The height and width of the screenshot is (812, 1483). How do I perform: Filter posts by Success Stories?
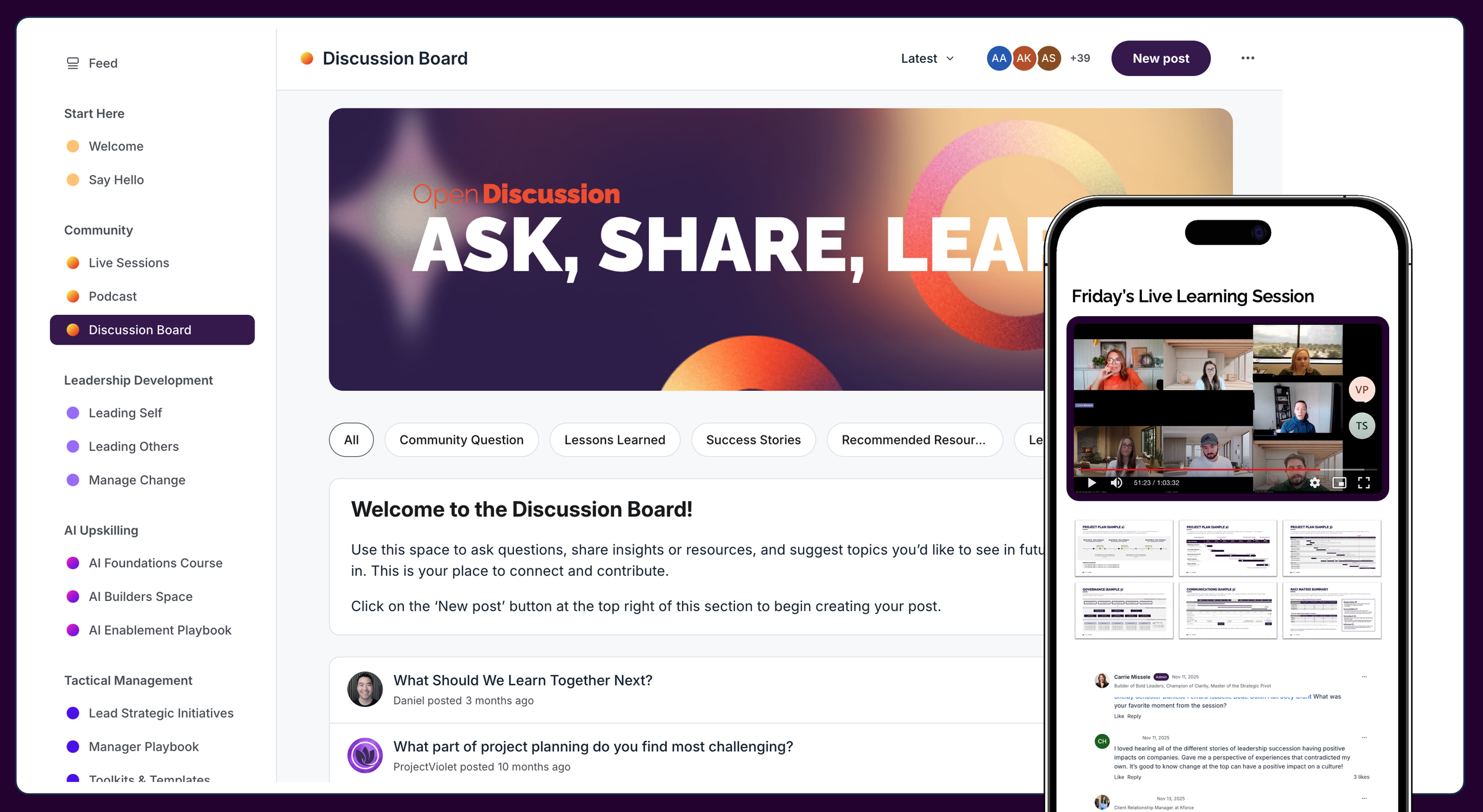click(753, 440)
